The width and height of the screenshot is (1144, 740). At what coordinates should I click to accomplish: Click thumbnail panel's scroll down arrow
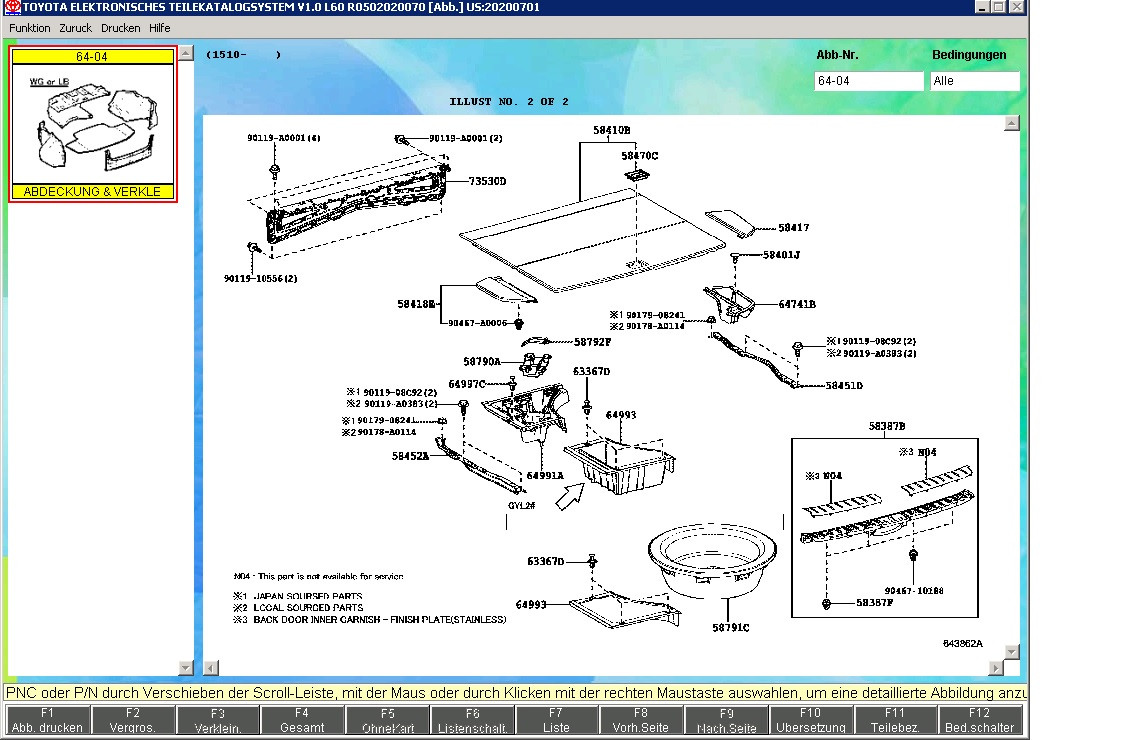[x=186, y=667]
